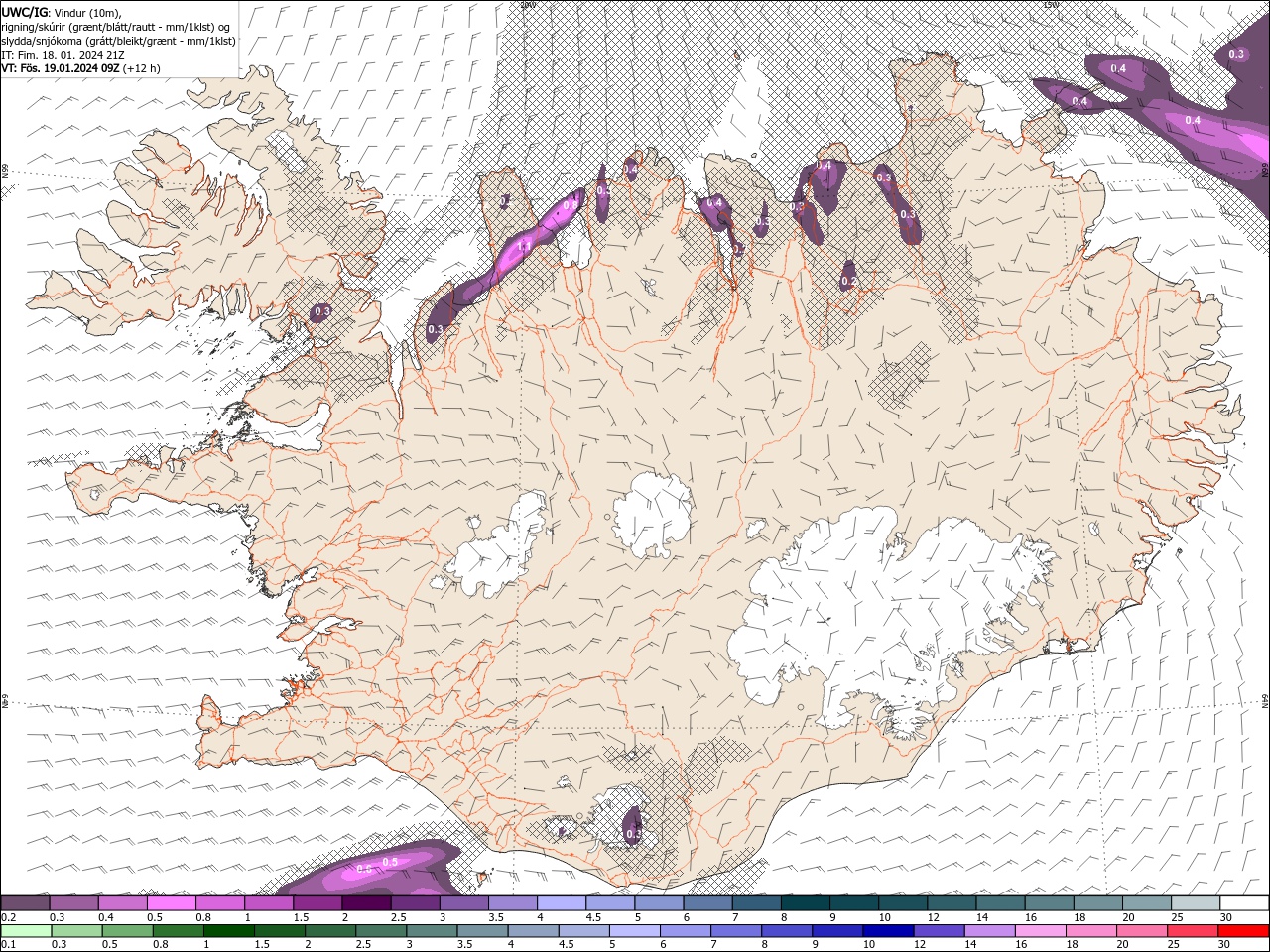
Task: Click the '0.6' value offshore south of Iceland
Action: [x=363, y=869]
